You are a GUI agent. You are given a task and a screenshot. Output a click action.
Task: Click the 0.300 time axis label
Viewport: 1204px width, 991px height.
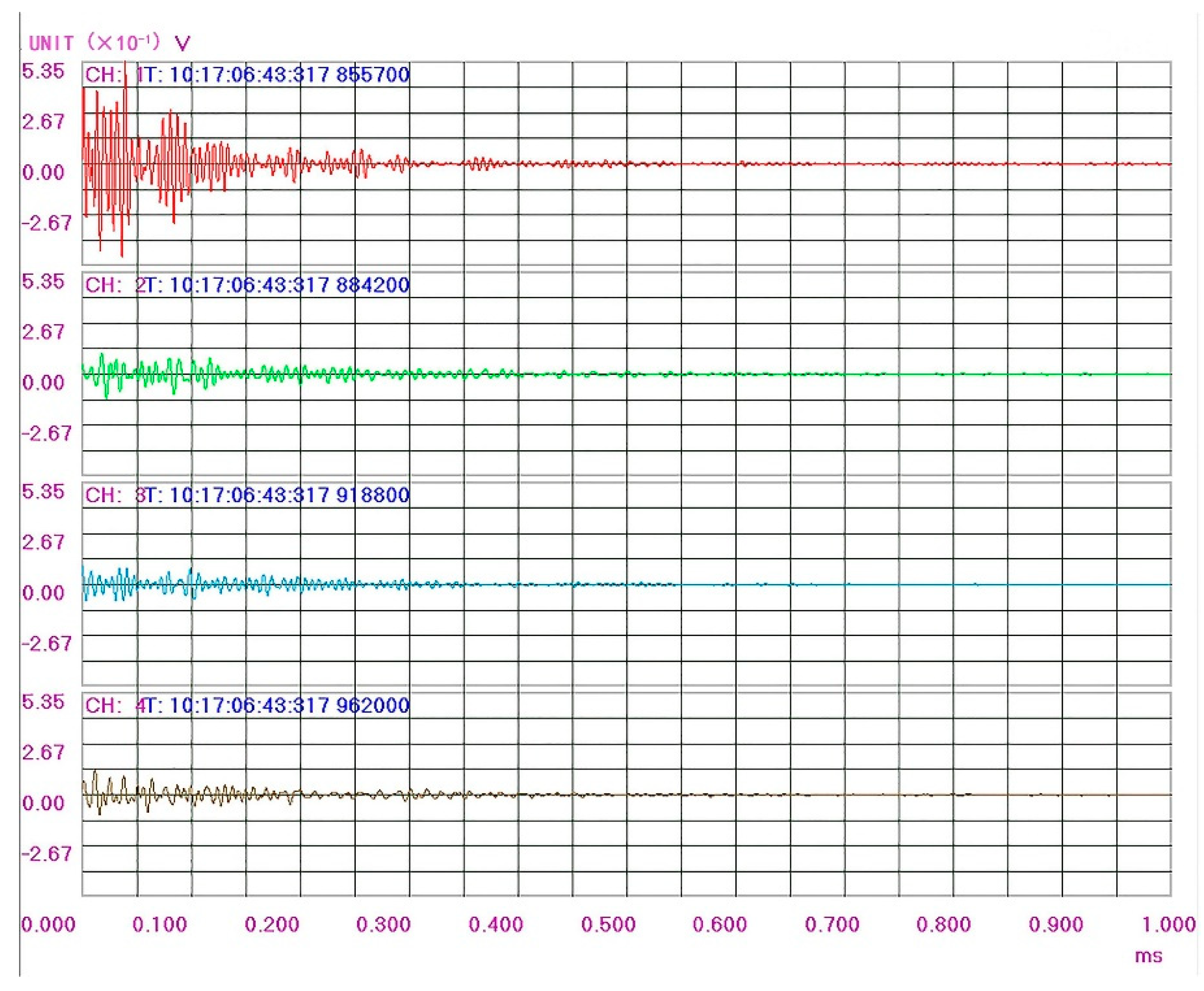383,925
